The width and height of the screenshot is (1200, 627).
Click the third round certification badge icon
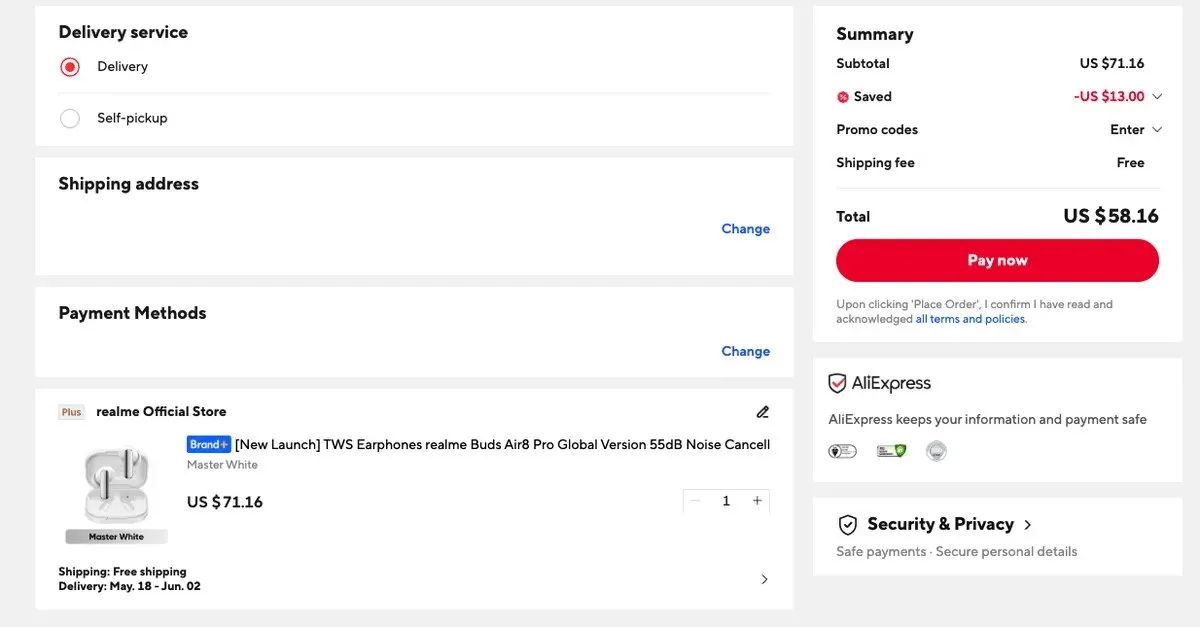click(936, 451)
